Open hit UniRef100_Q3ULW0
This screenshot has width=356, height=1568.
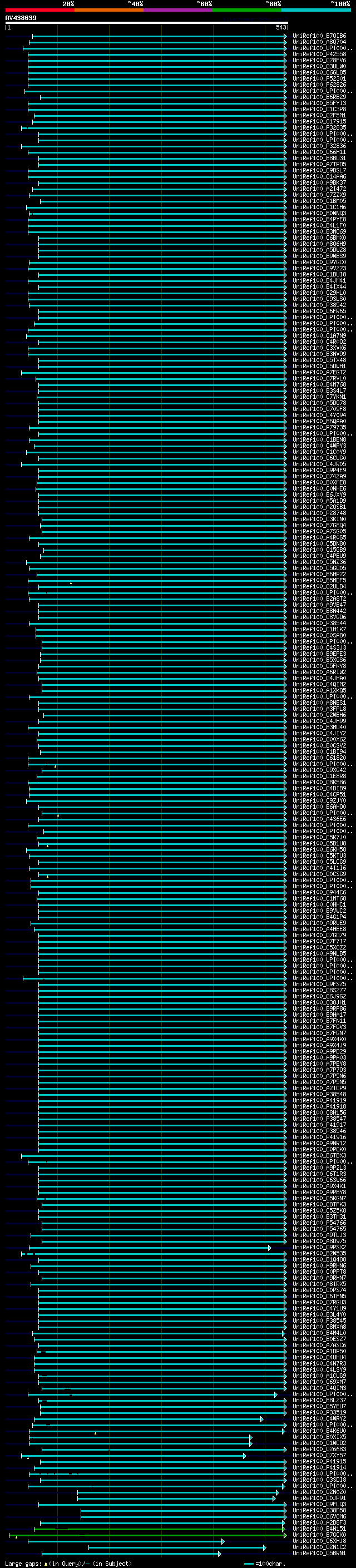tap(319, 66)
